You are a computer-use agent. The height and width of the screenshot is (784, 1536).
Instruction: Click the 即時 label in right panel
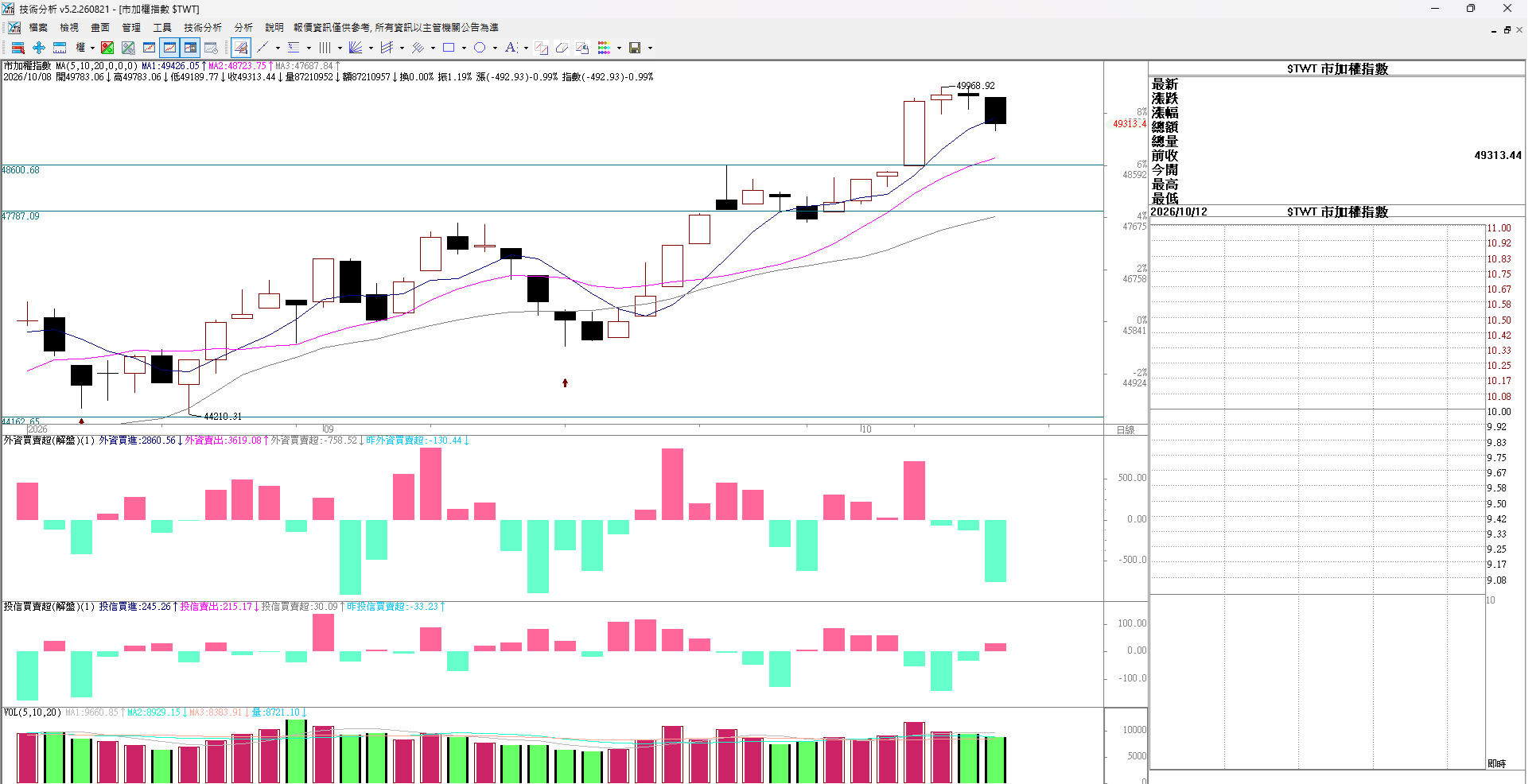tap(1496, 763)
